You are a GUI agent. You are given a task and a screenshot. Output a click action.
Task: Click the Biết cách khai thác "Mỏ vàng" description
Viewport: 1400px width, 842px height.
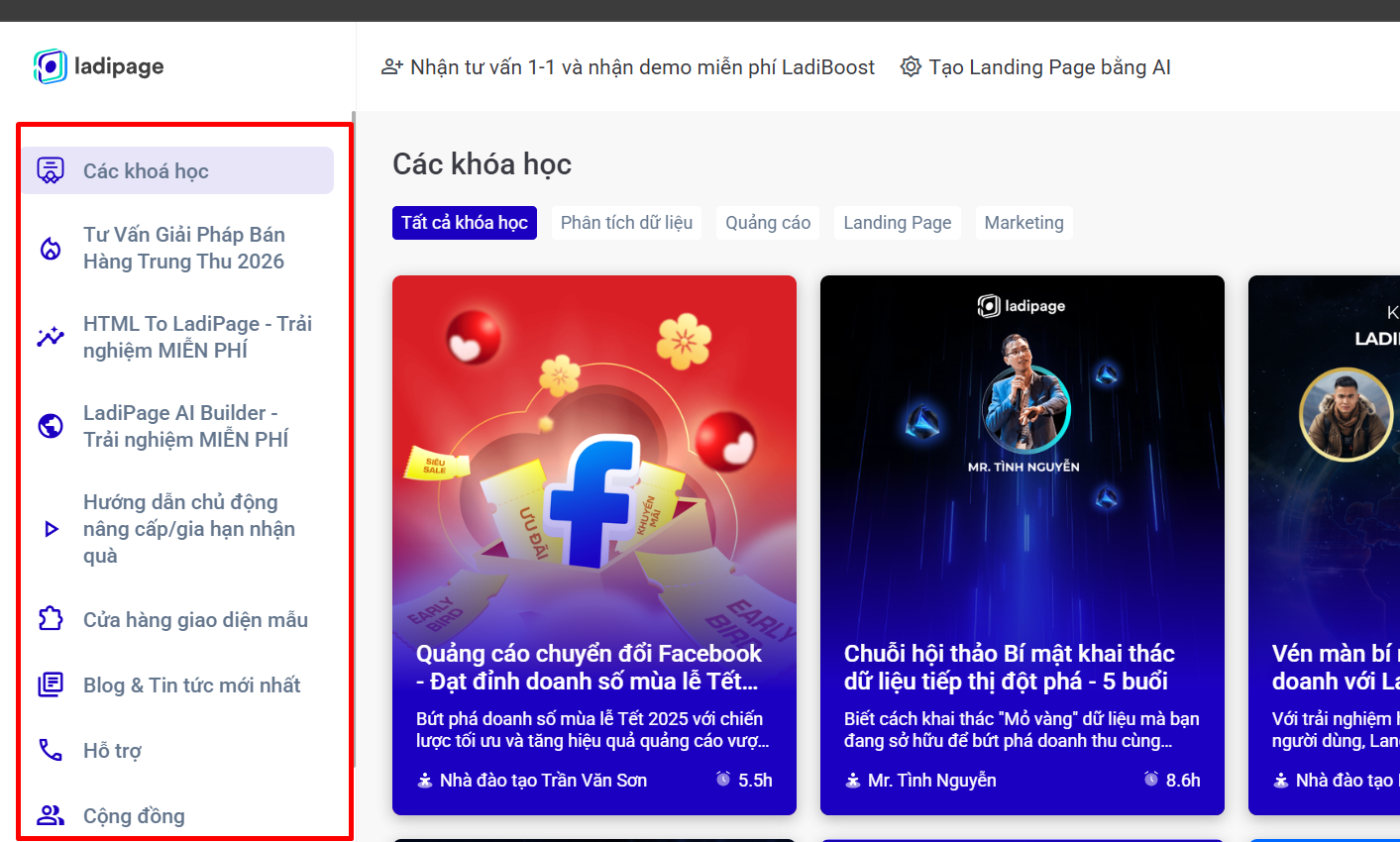pyautogui.click(x=1022, y=729)
